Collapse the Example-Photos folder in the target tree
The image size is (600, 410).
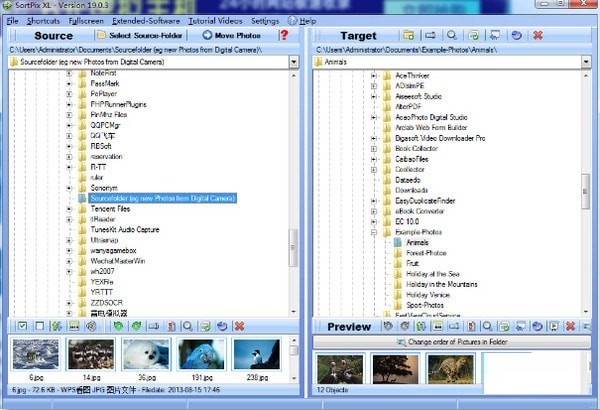point(374,232)
